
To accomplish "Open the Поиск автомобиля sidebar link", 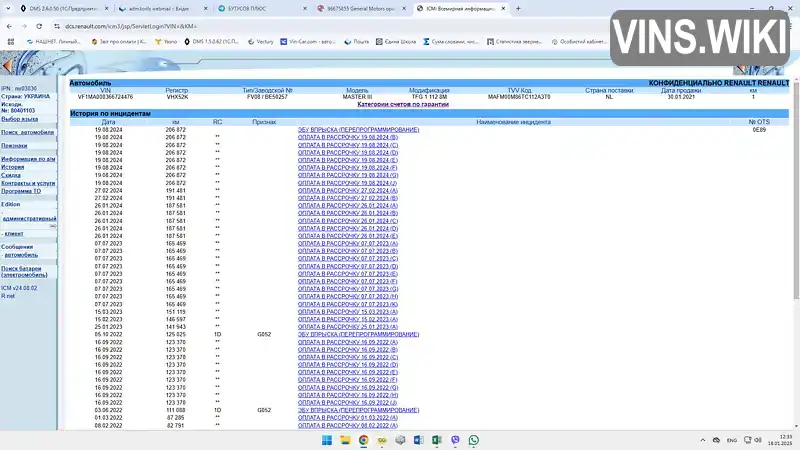I will pyautogui.click(x=28, y=132).
